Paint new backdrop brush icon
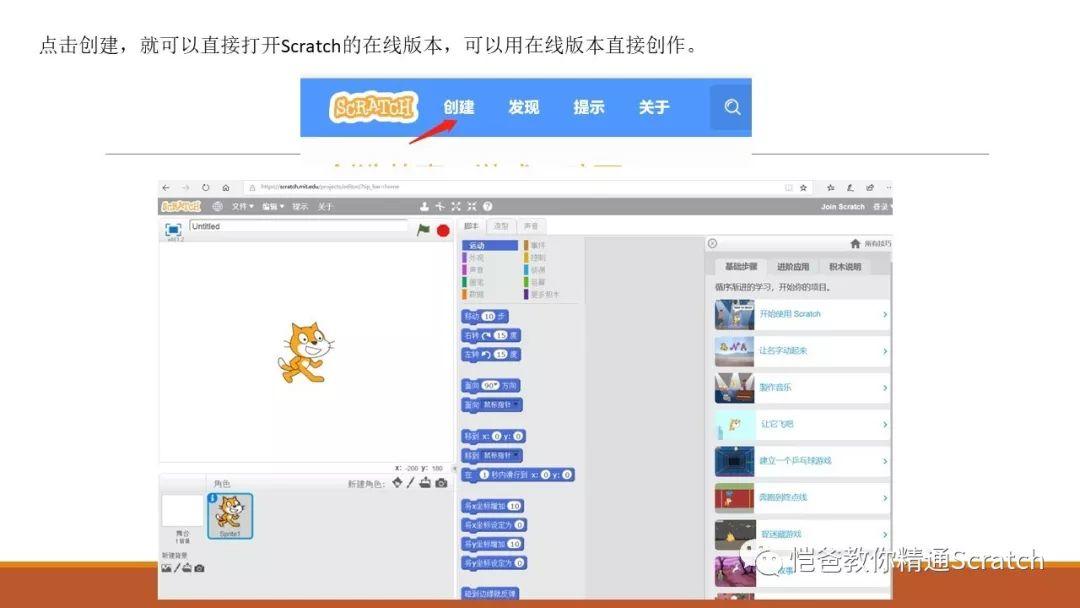The image size is (1080, 608). pos(177,568)
